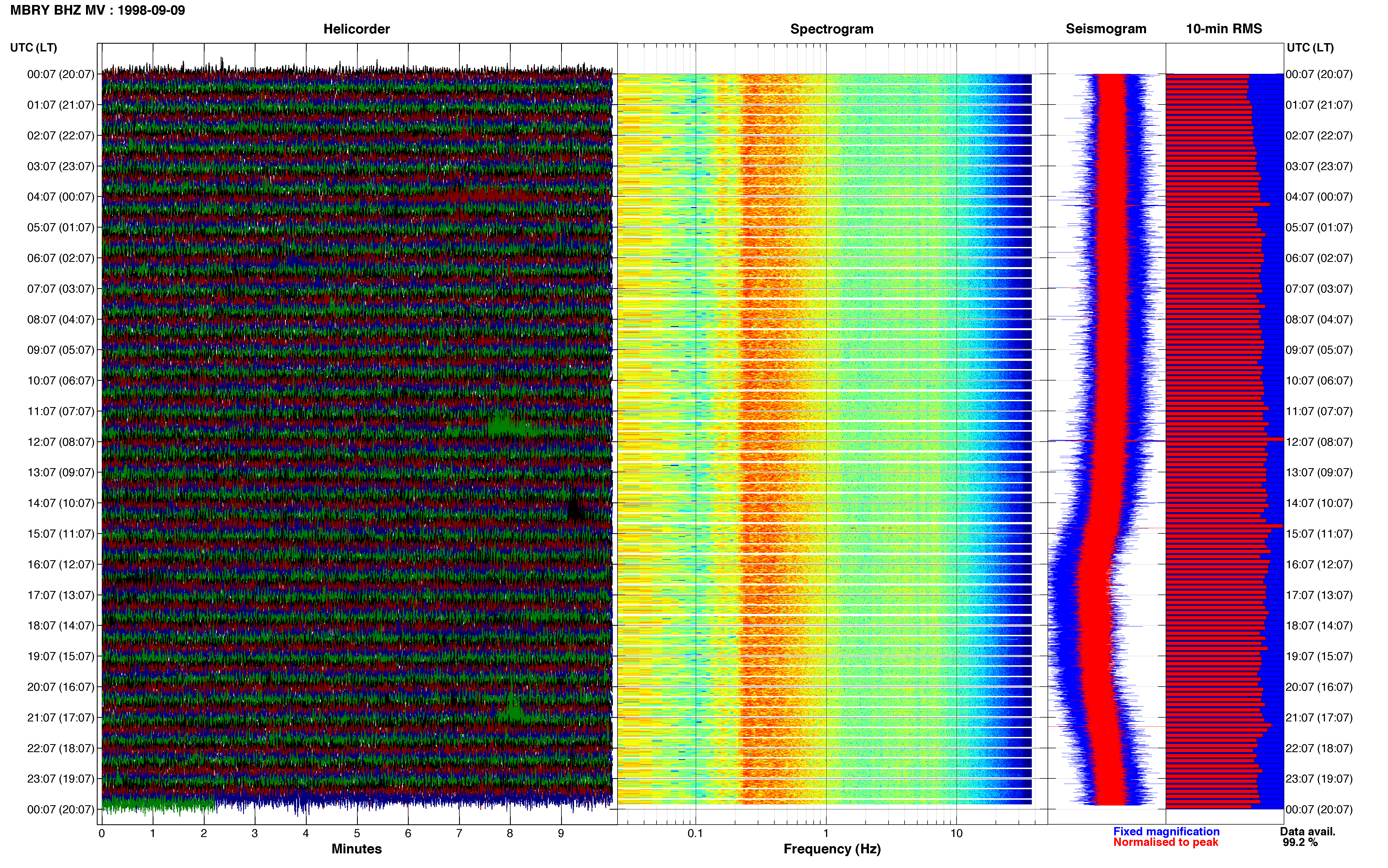Viewport: 1388px width, 868px height.
Task: Click left time label 23:07 (19:07)
Action: 61,778
